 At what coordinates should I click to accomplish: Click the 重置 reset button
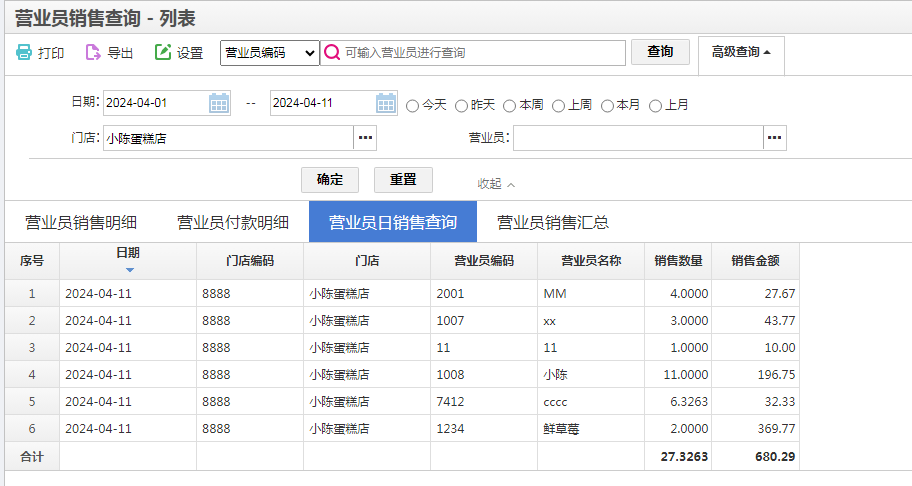(x=403, y=180)
